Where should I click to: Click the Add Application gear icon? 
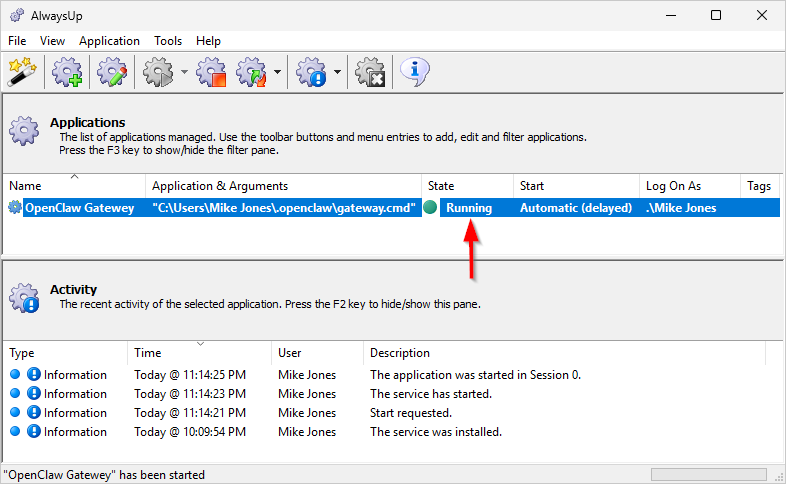click(67, 72)
